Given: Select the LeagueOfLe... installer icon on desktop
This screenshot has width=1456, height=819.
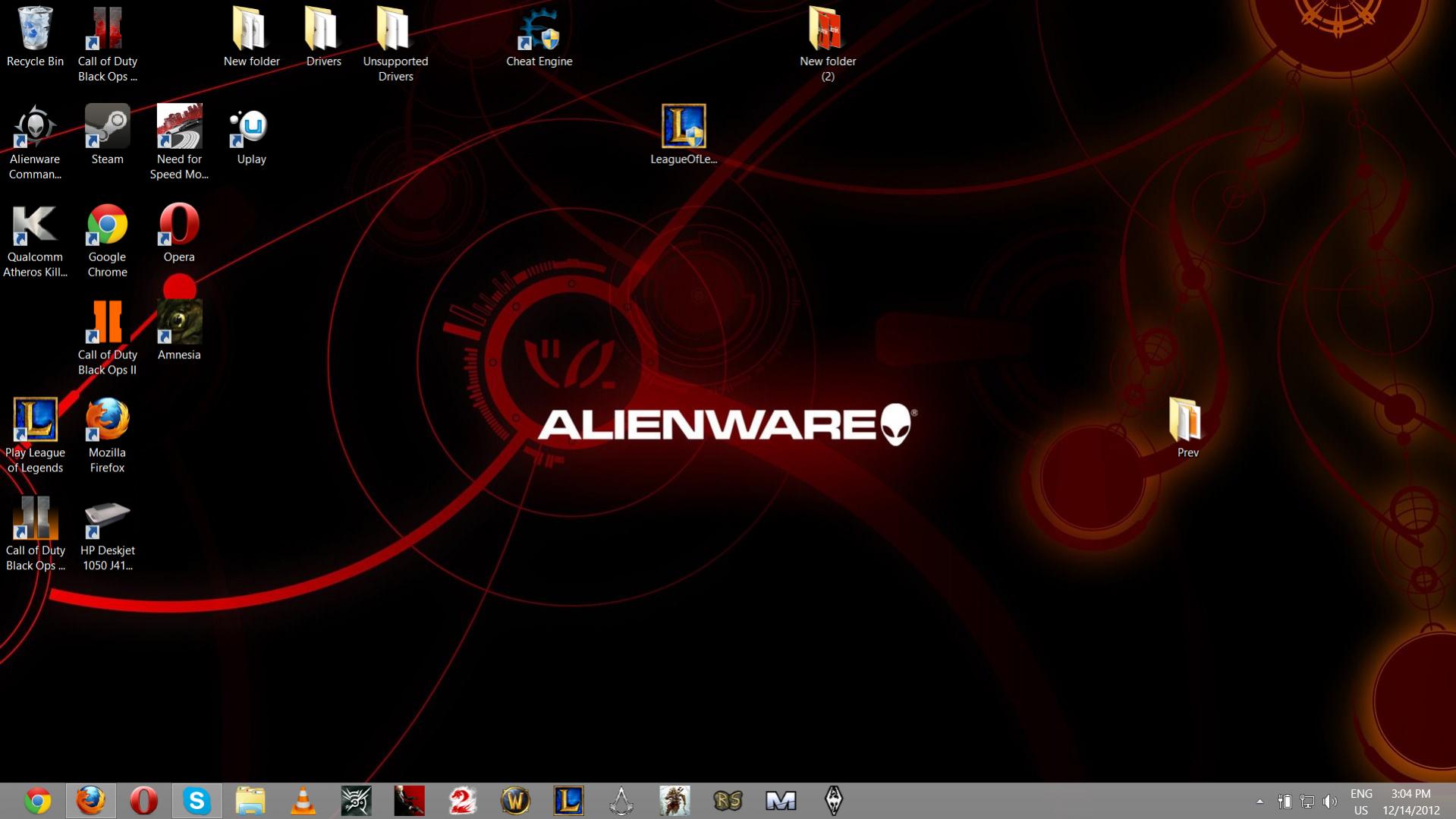Looking at the screenshot, I should coord(684,135).
